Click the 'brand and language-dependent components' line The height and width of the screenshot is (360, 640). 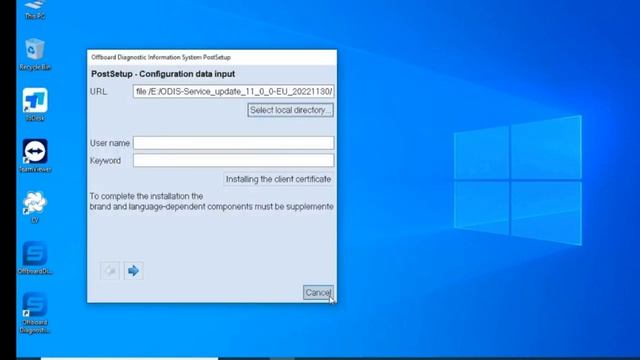(211, 207)
